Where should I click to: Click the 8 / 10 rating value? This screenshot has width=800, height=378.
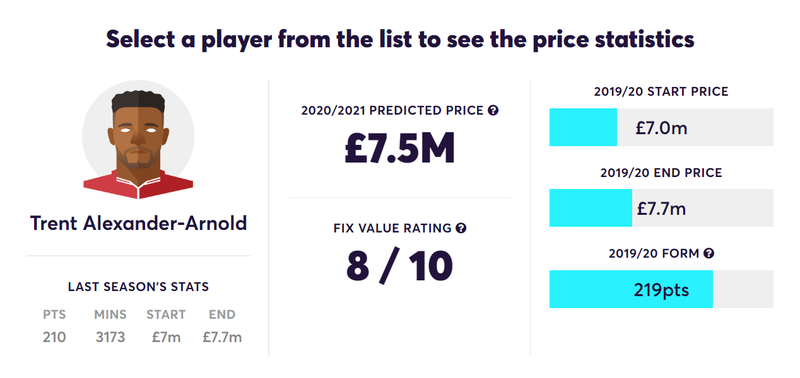click(399, 266)
